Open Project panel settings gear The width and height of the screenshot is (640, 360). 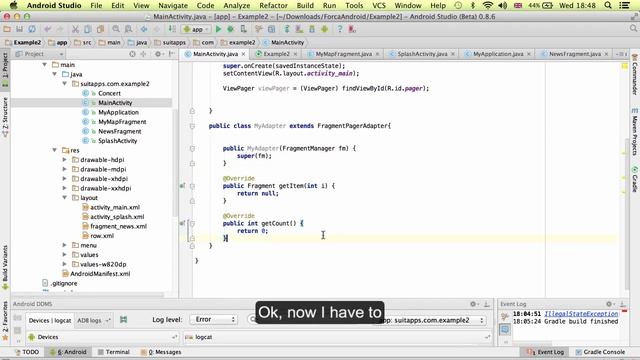click(158, 54)
